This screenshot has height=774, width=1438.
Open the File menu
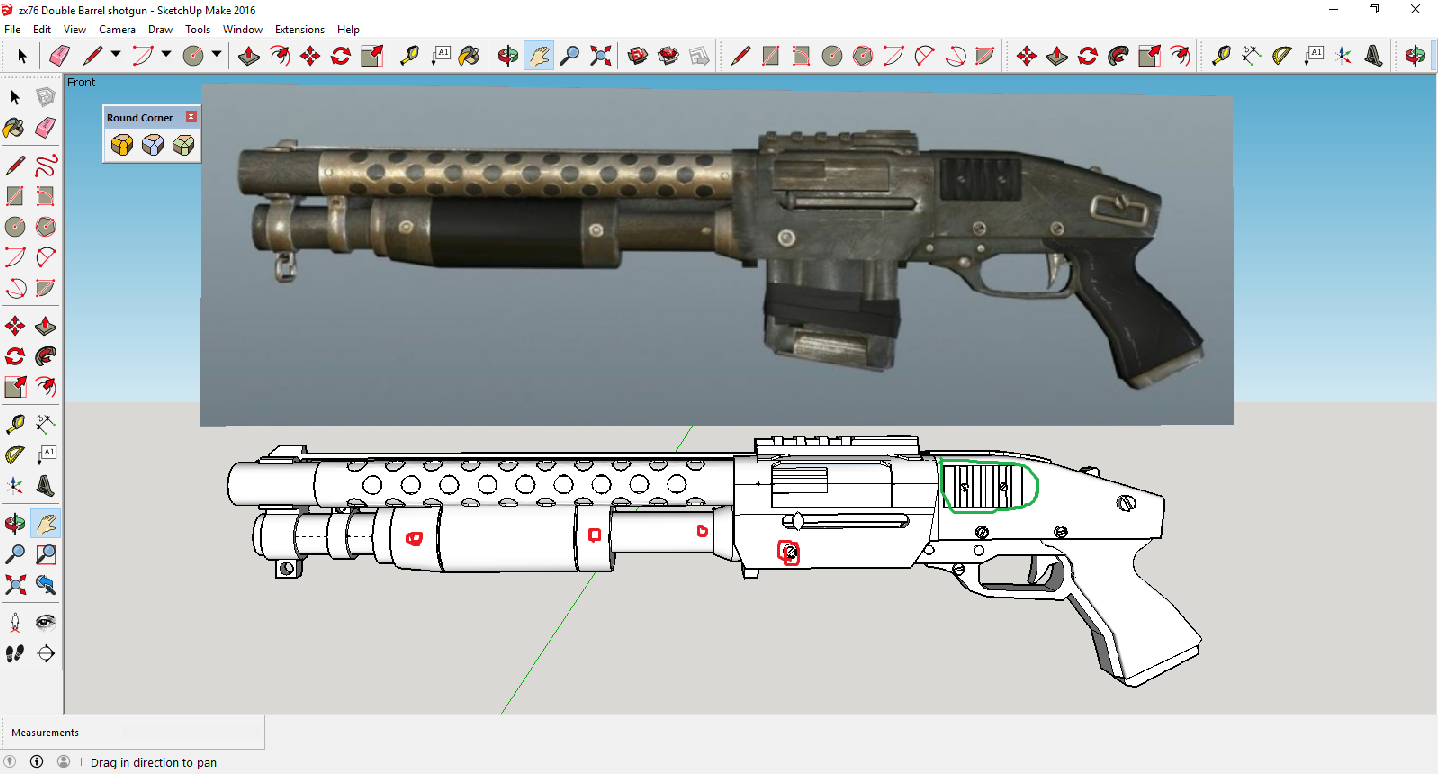point(13,29)
